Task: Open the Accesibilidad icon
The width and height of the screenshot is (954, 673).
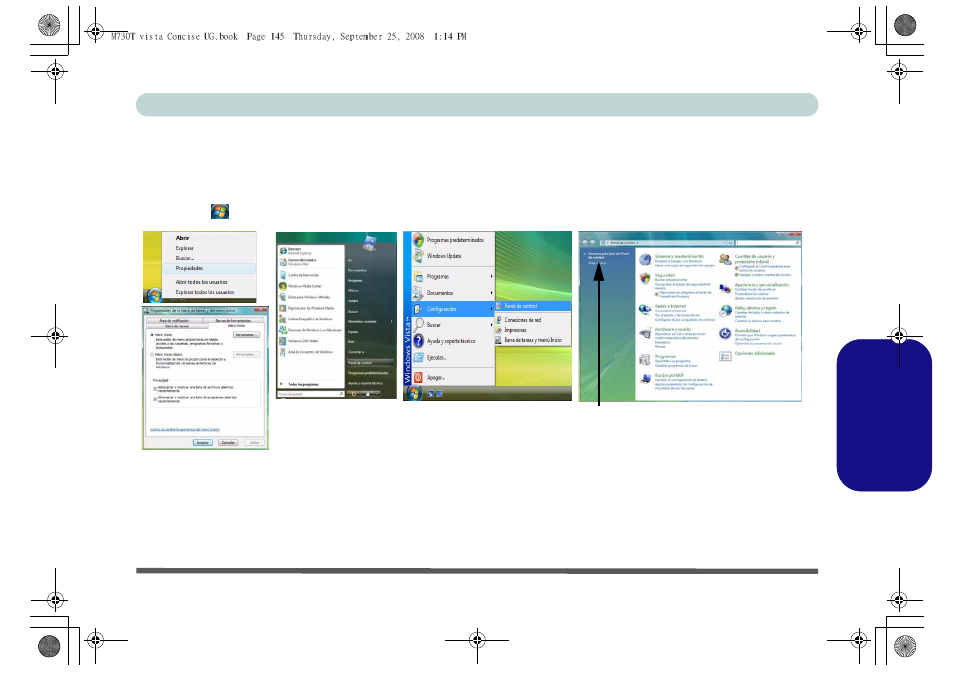Action: (x=725, y=333)
